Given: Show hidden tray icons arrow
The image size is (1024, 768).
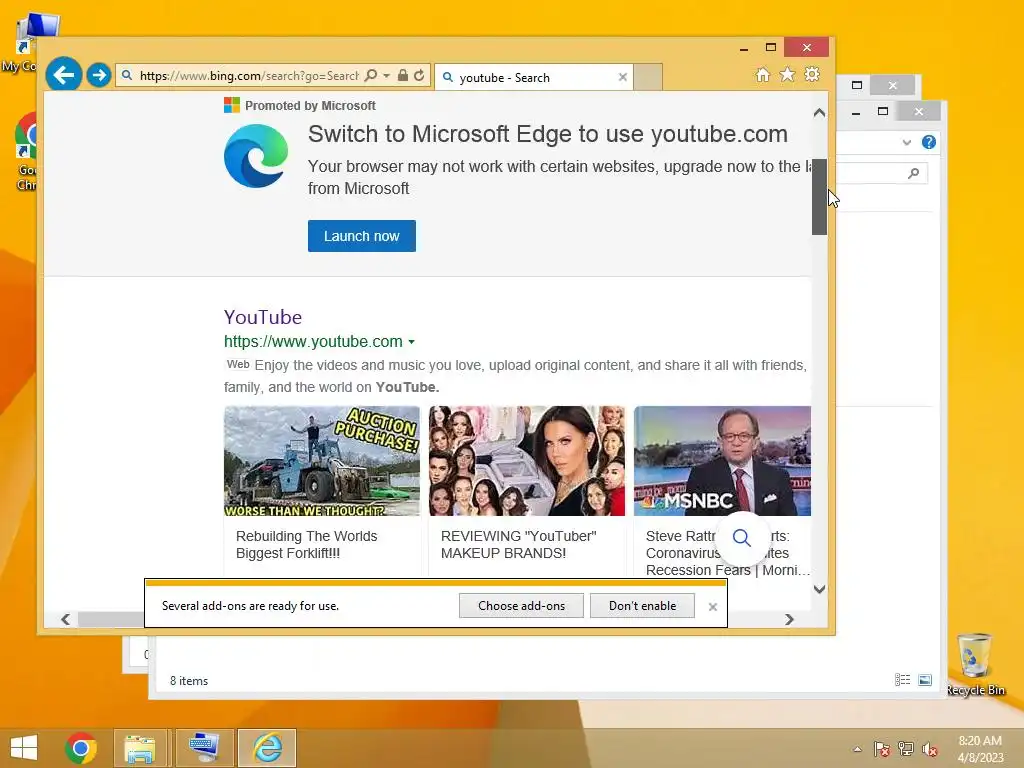Looking at the screenshot, I should click(857, 749).
